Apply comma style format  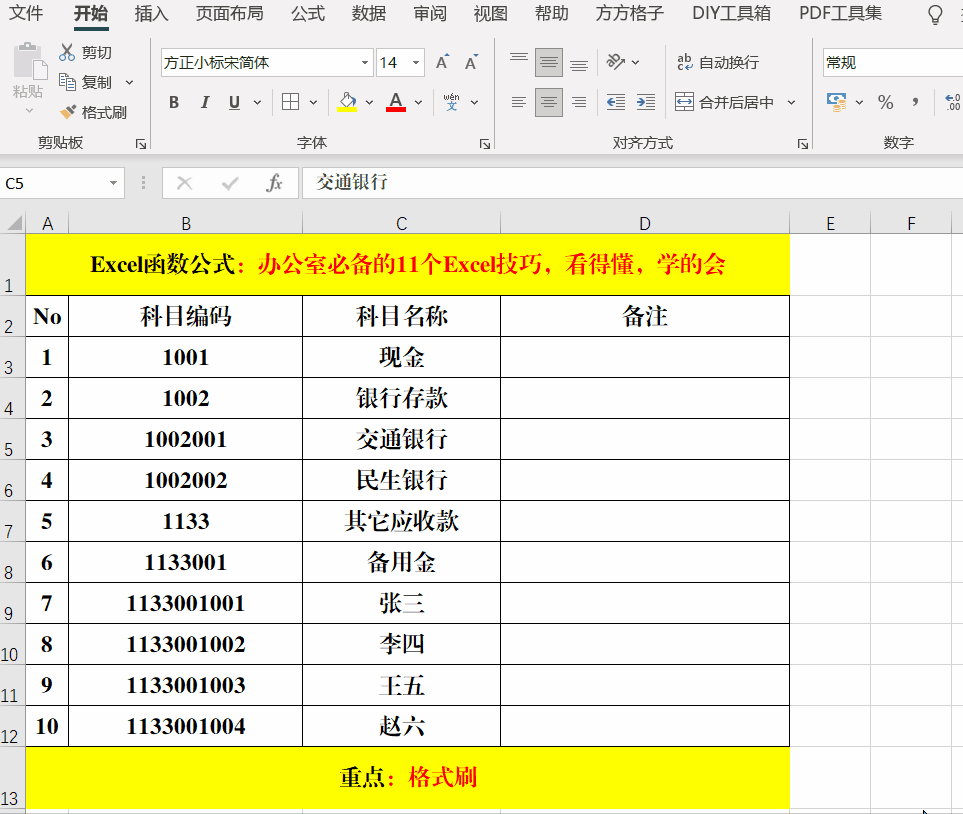tap(915, 102)
